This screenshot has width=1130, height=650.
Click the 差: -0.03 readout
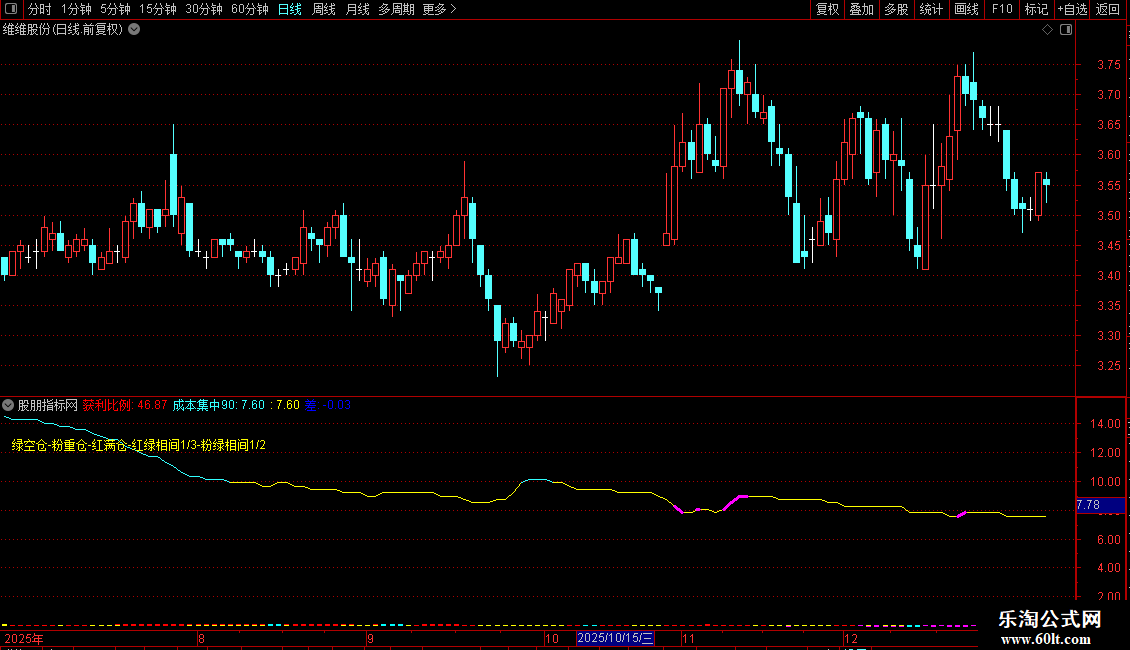328,405
